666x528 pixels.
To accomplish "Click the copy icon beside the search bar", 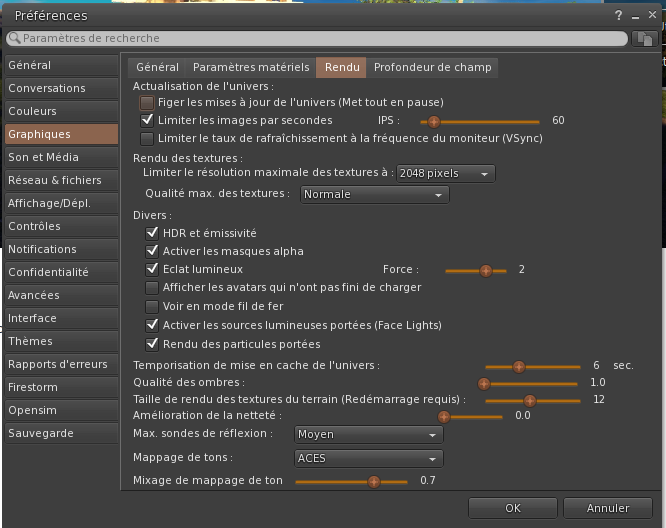I will tap(645, 38).
